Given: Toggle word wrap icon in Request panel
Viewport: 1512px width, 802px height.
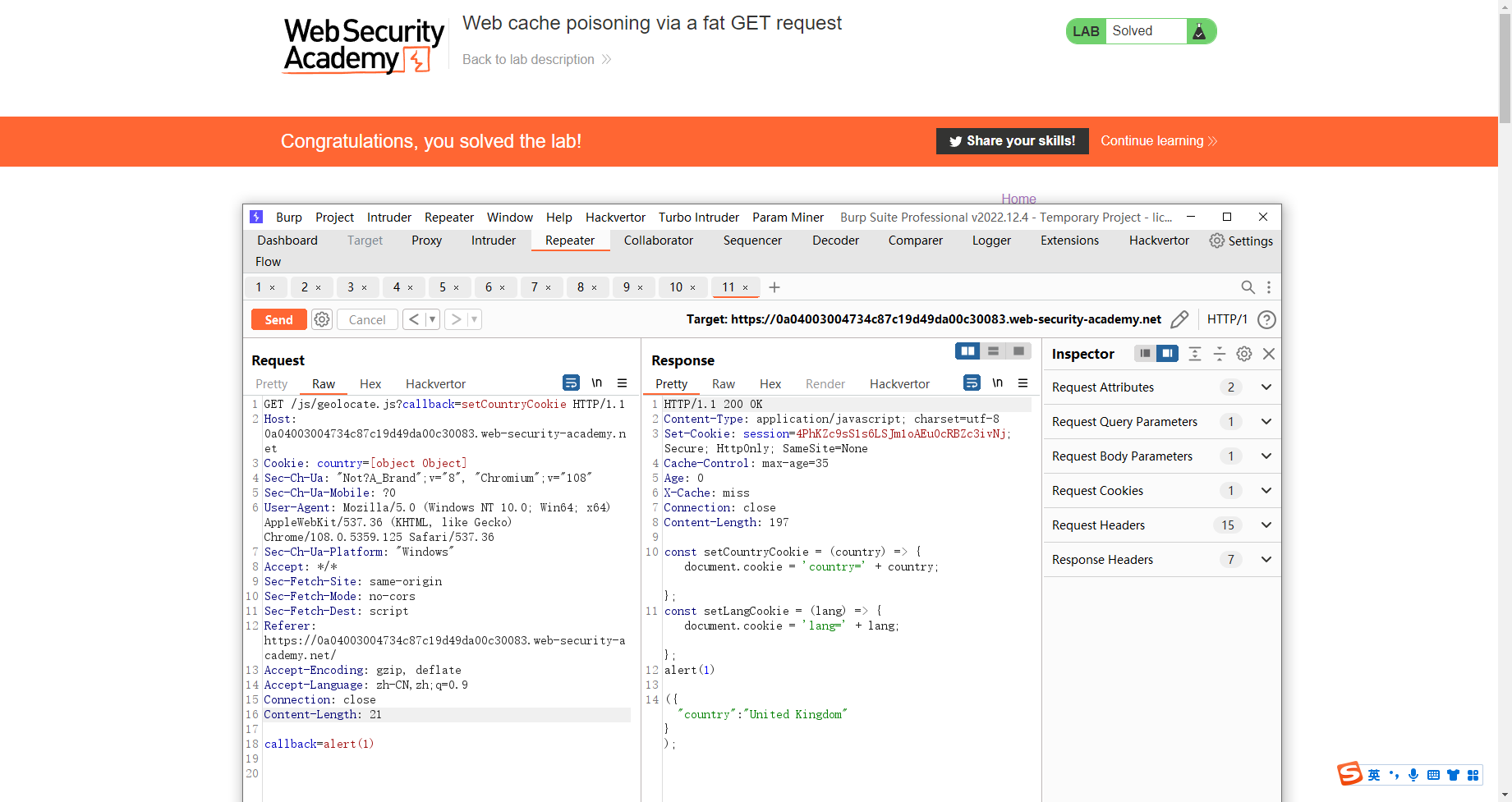Looking at the screenshot, I should [571, 383].
